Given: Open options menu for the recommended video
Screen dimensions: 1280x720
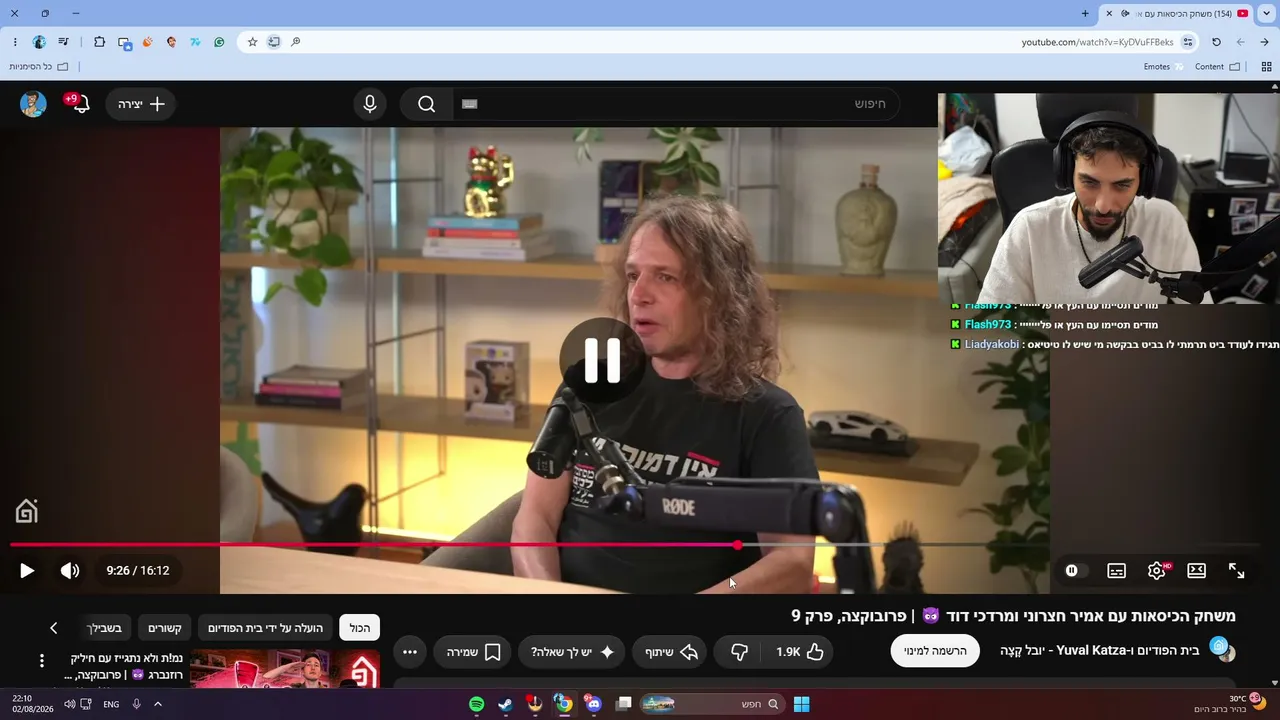Looking at the screenshot, I should point(42,660).
